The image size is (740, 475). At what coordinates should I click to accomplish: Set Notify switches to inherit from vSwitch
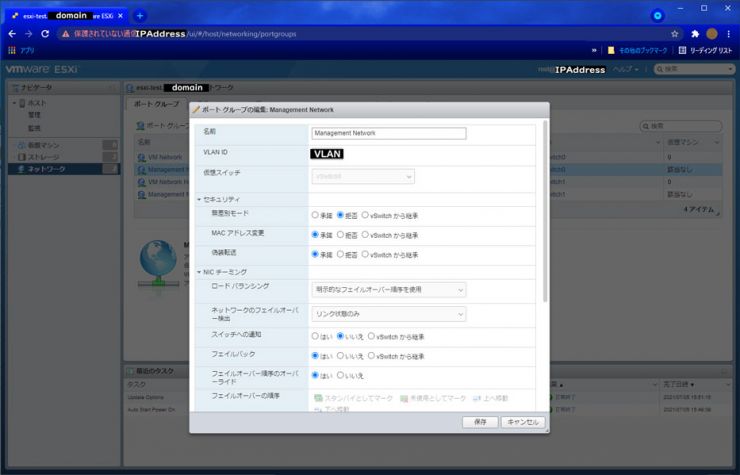pyautogui.click(x=371, y=336)
